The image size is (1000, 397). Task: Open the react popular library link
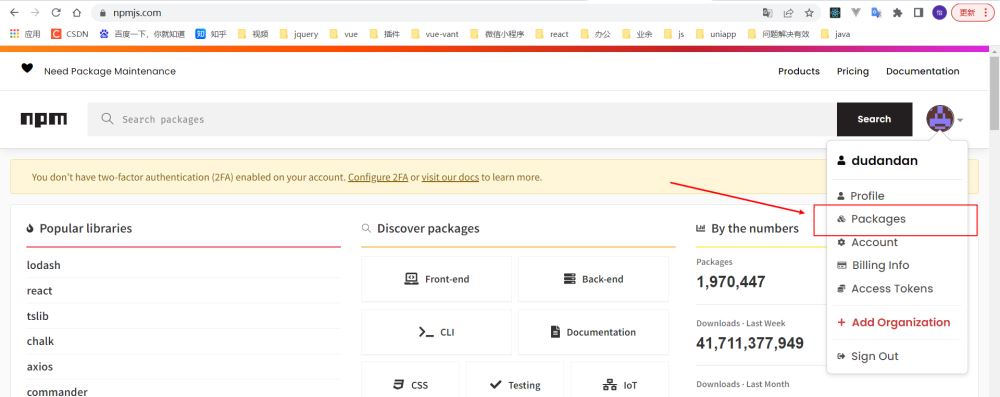click(x=40, y=291)
